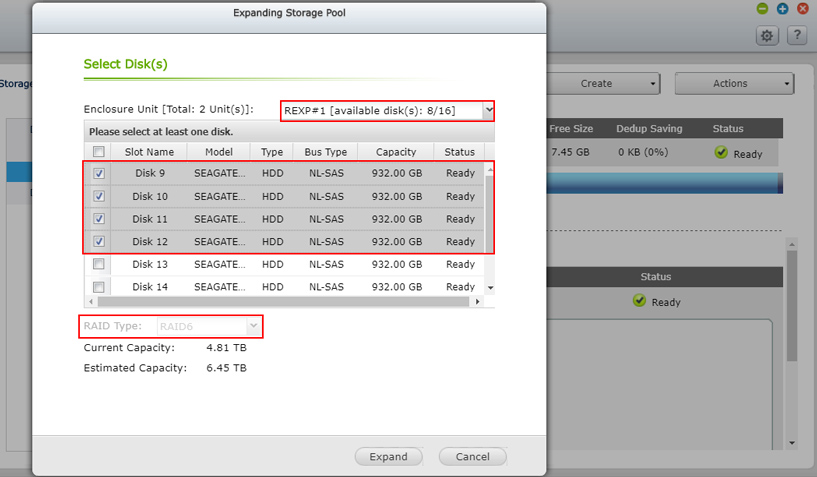Expand the Actions dropdown button

coord(734,84)
